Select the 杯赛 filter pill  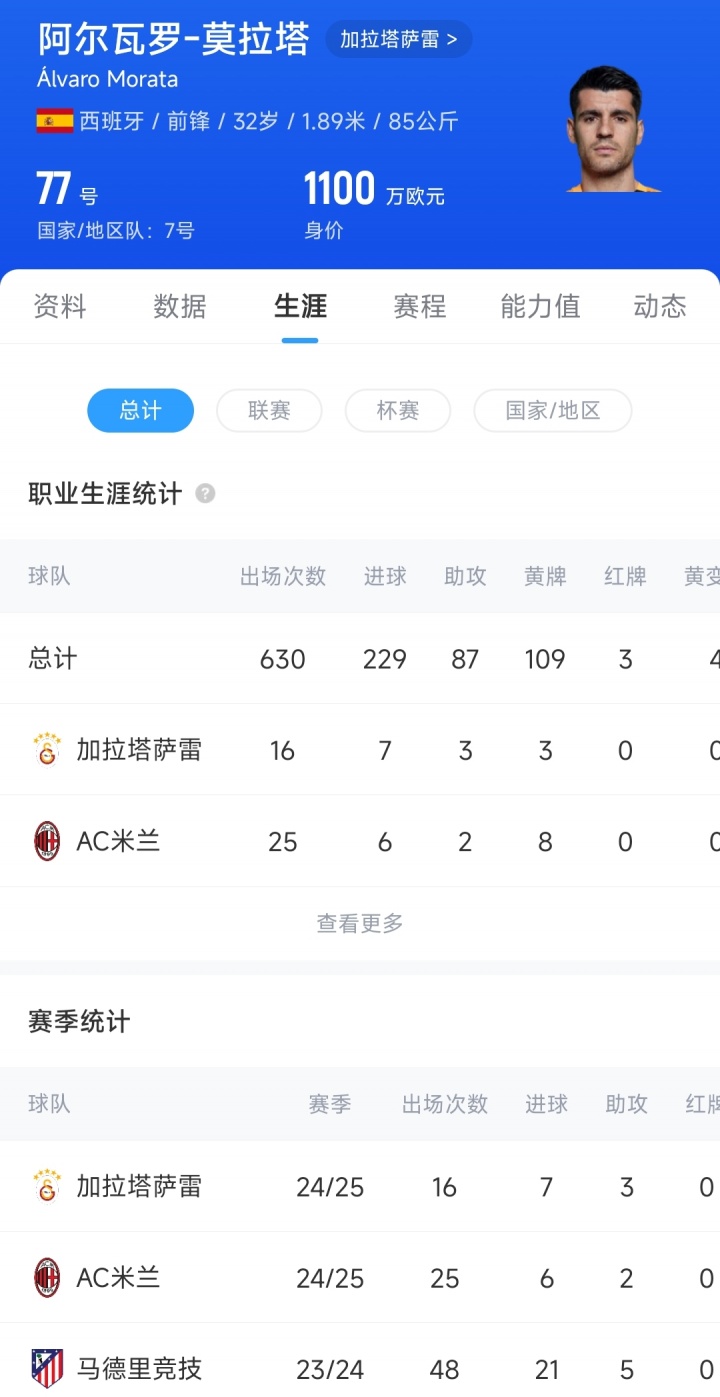pos(397,411)
